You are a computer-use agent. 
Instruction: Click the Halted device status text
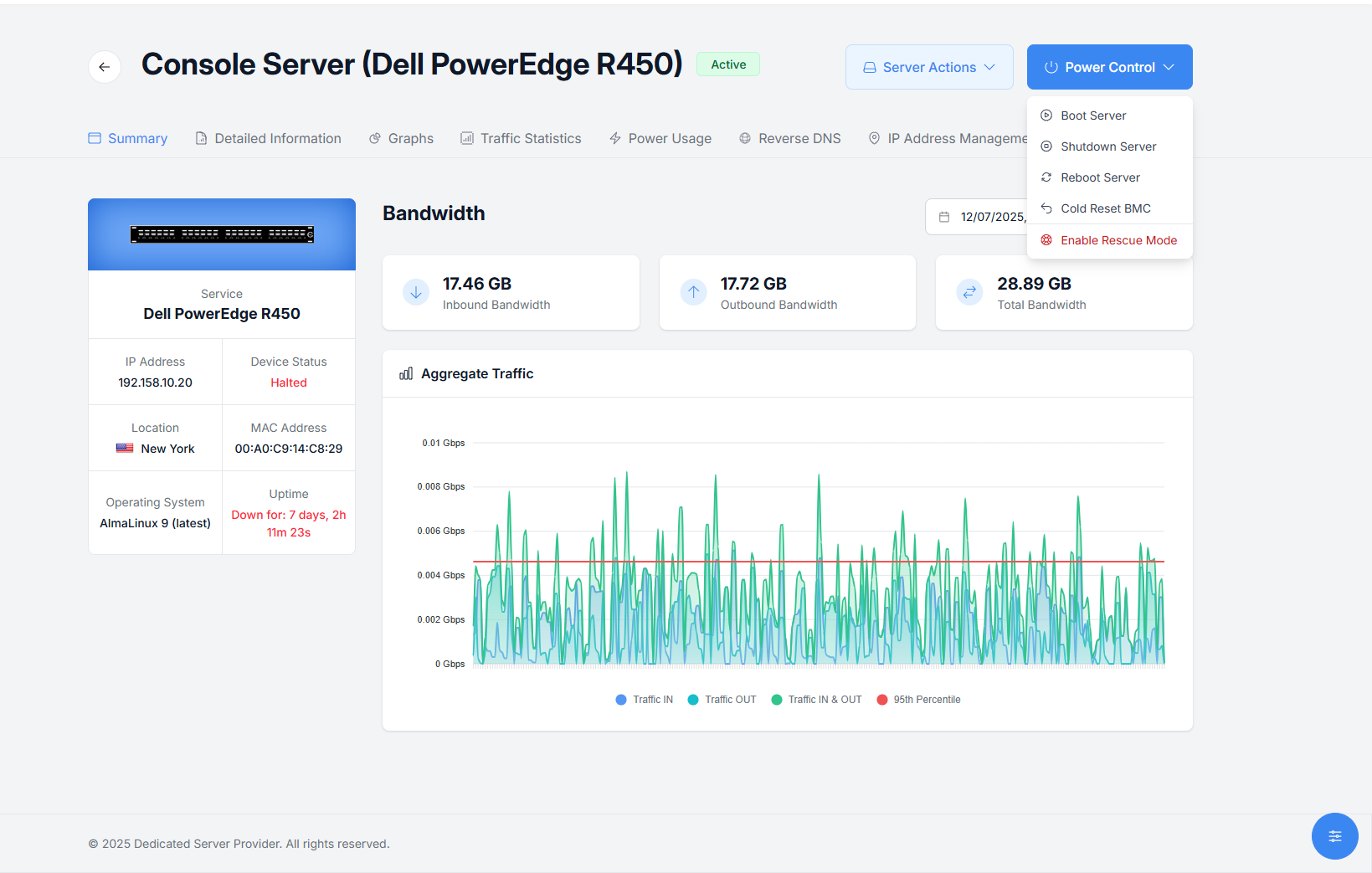pos(289,383)
